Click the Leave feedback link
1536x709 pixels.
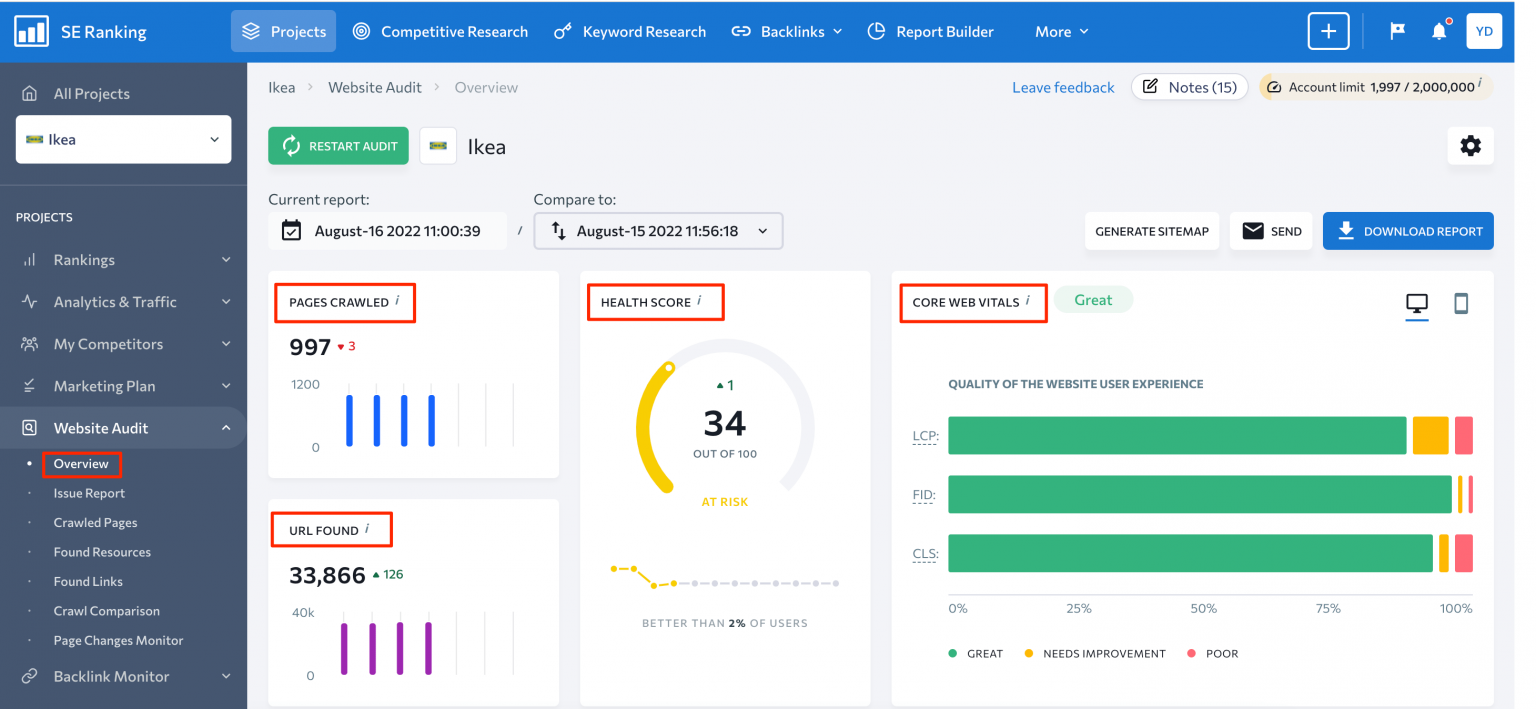click(1063, 87)
